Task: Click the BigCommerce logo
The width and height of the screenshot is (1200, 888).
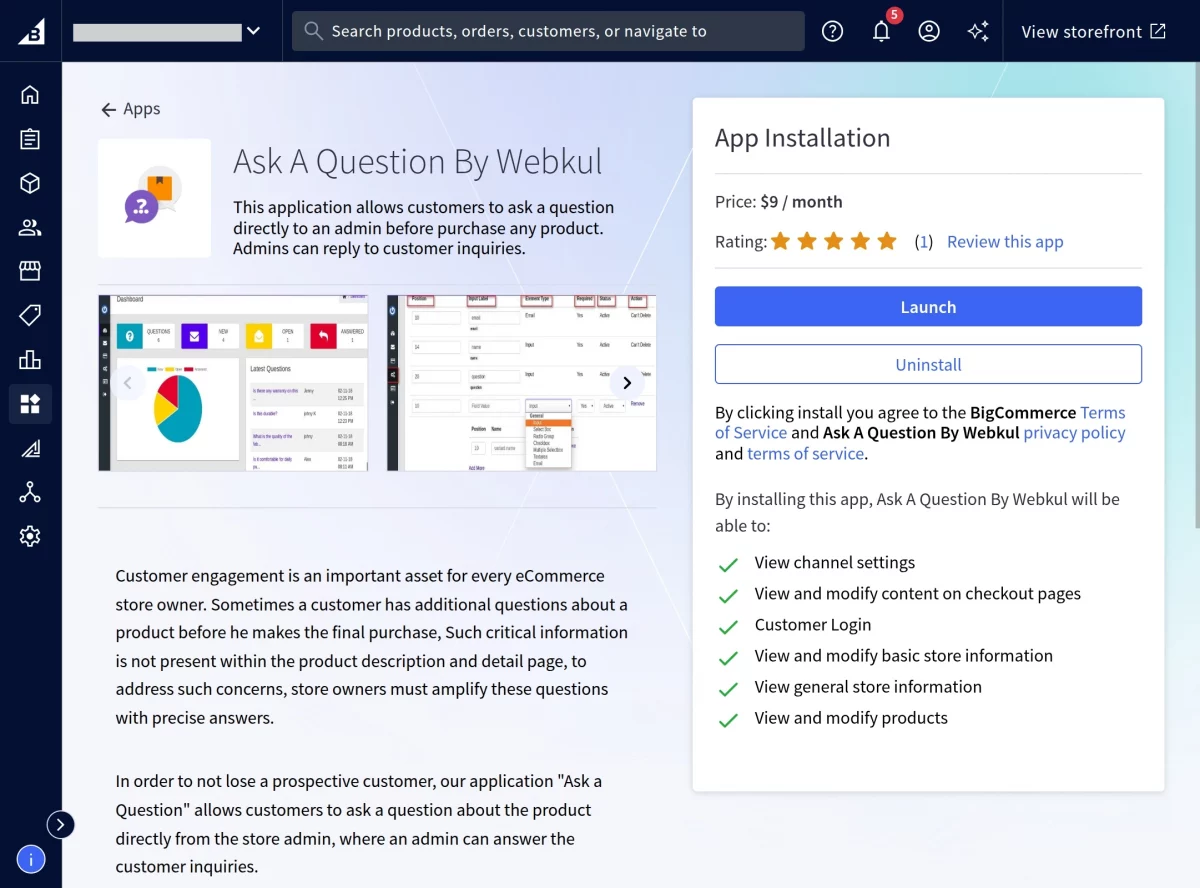Action: [31, 31]
